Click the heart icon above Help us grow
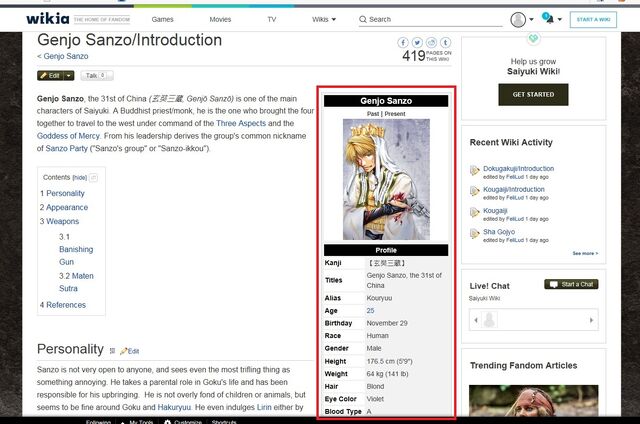 [533, 39]
